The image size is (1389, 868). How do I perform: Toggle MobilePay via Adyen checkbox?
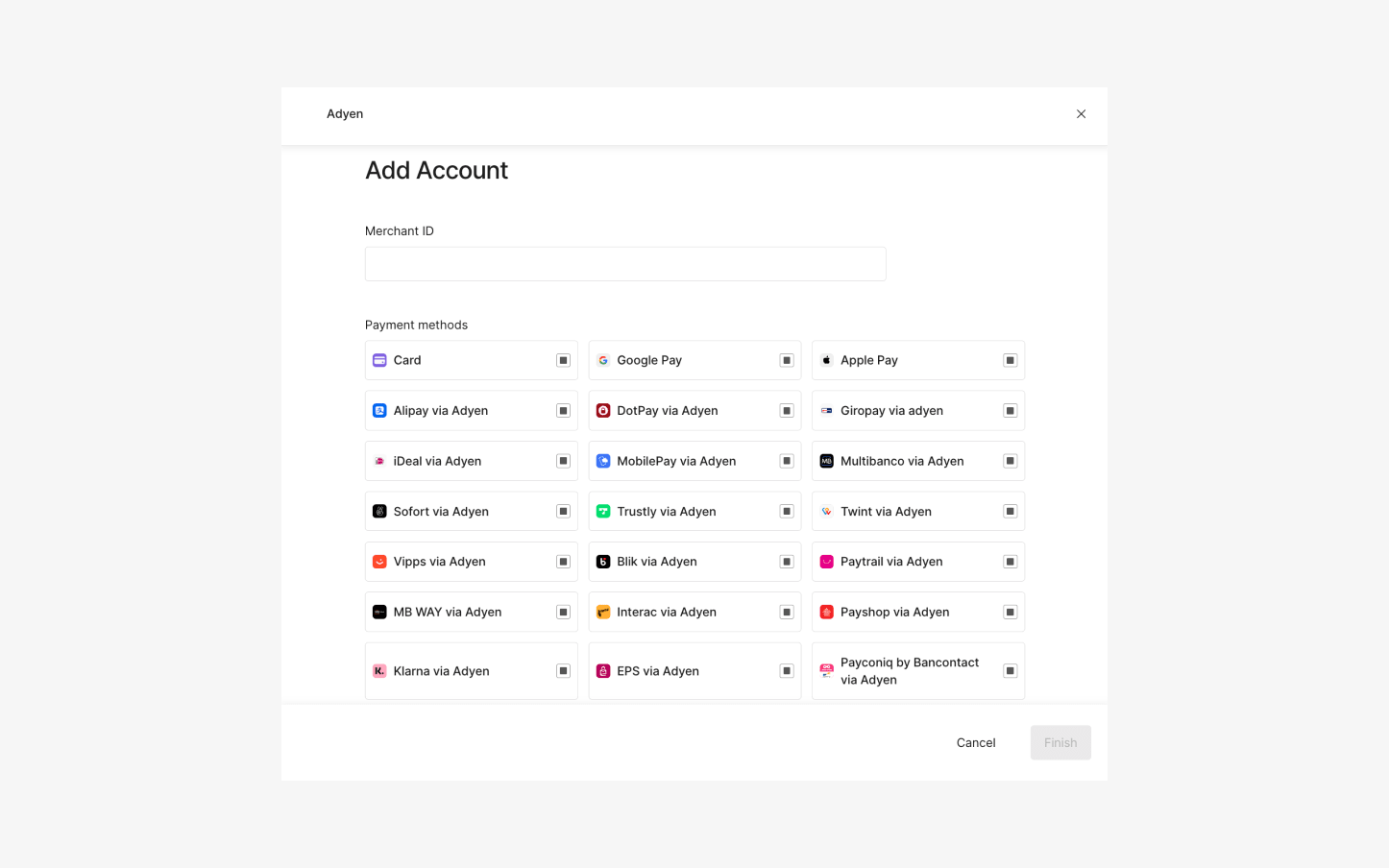pos(787,461)
